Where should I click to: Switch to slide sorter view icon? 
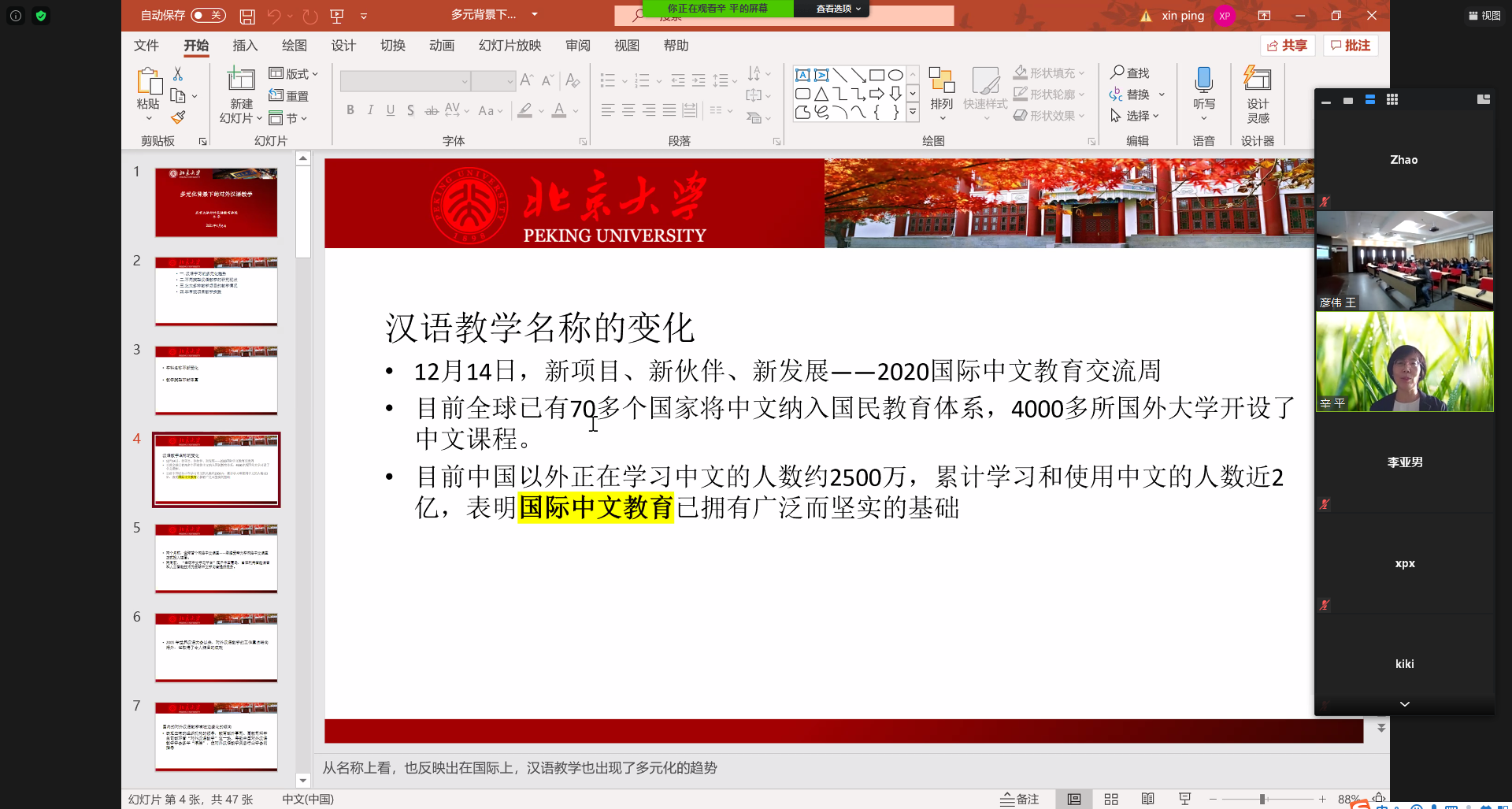[x=1111, y=799]
